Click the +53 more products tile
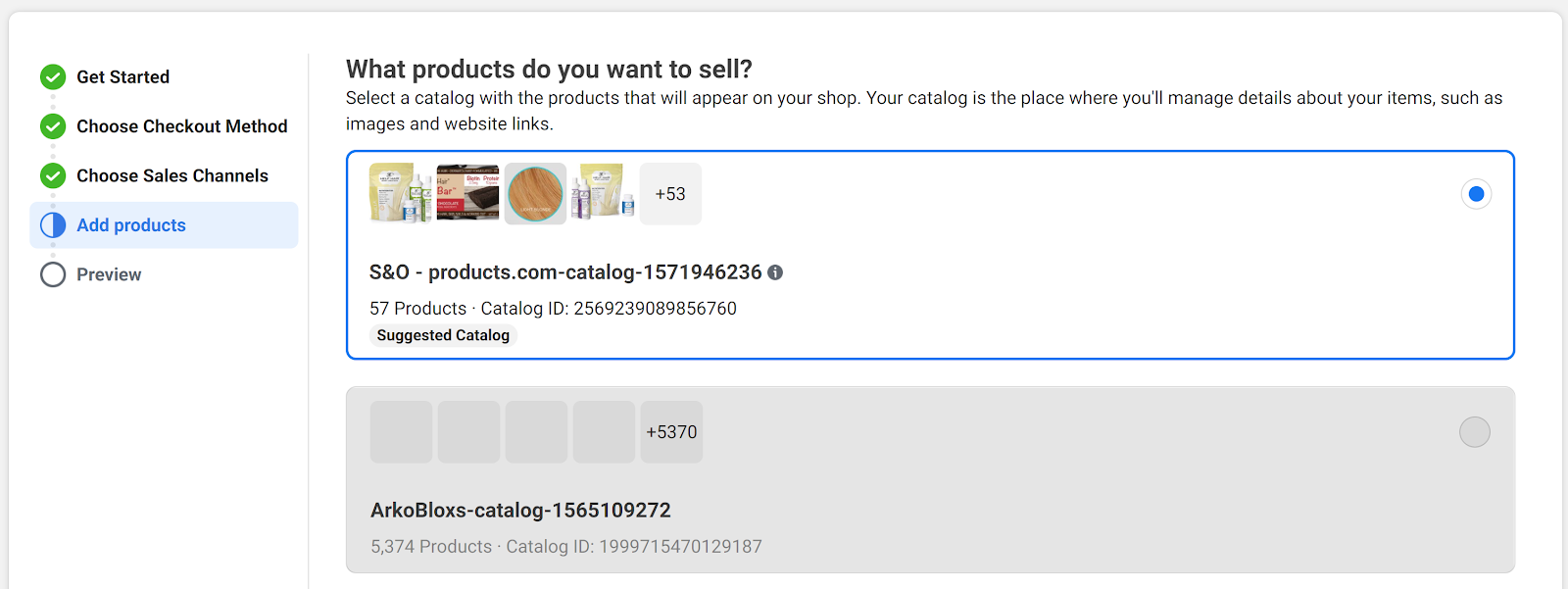Viewport: 1568px width, 589px height. 670,194
